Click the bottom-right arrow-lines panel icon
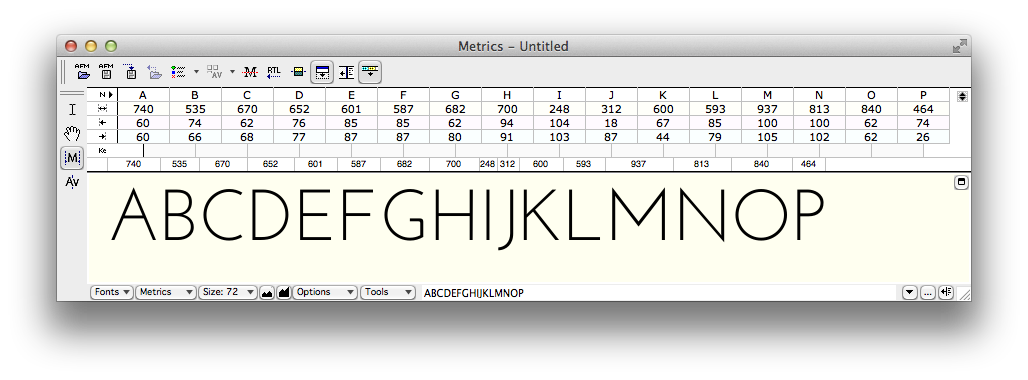The image size is (1028, 380). [946, 293]
